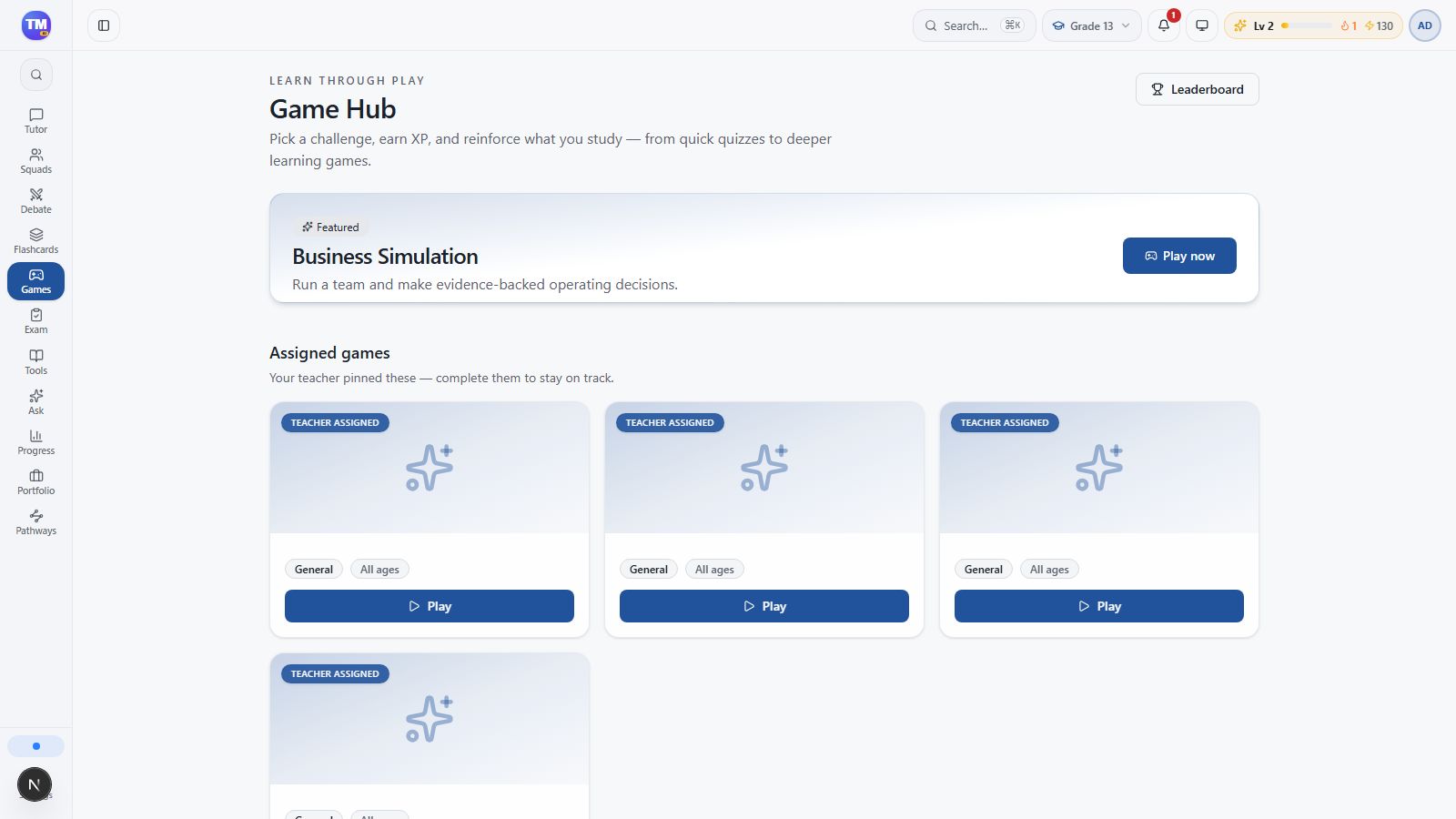Select the Games sidebar item

pyautogui.click(x=36, y=281)
